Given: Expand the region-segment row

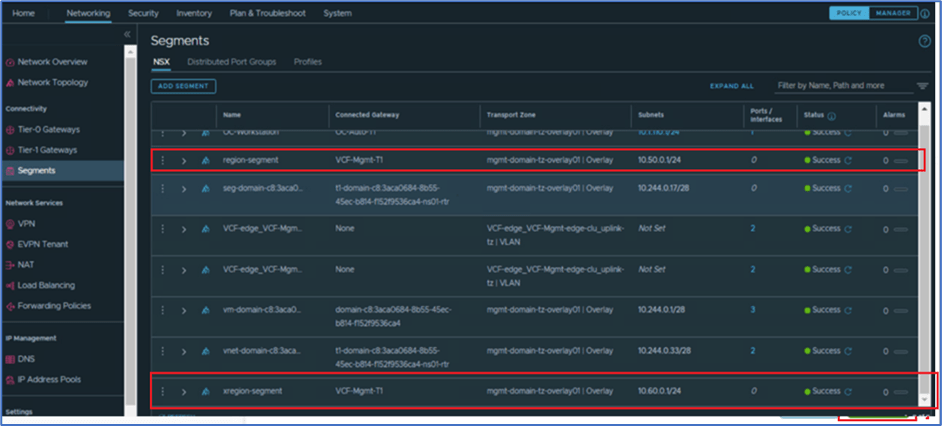Looking at the screenshot, I should tap(184, 160).
